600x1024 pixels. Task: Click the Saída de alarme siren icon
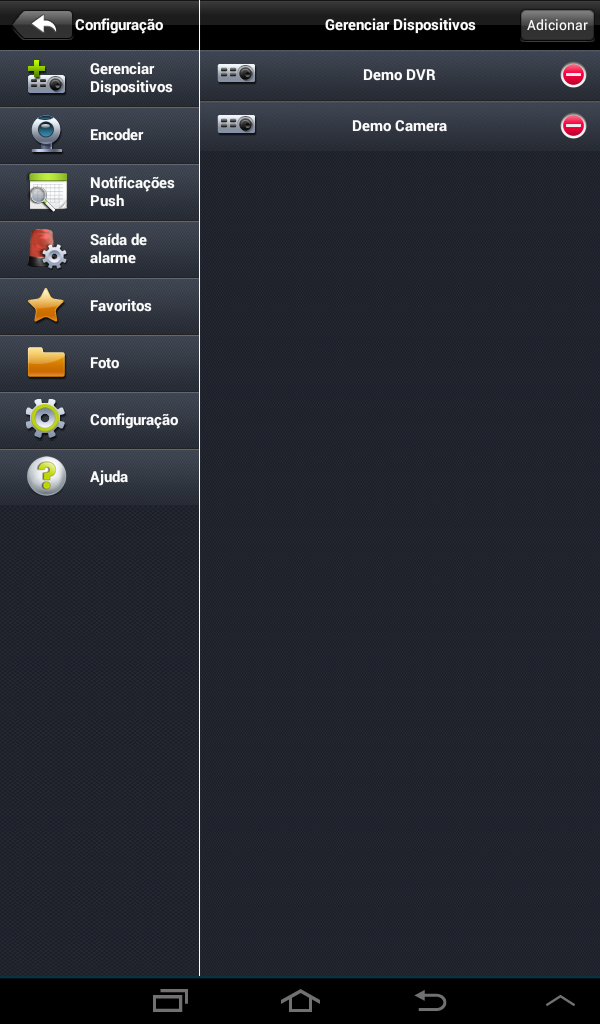(x=46, y=249)
